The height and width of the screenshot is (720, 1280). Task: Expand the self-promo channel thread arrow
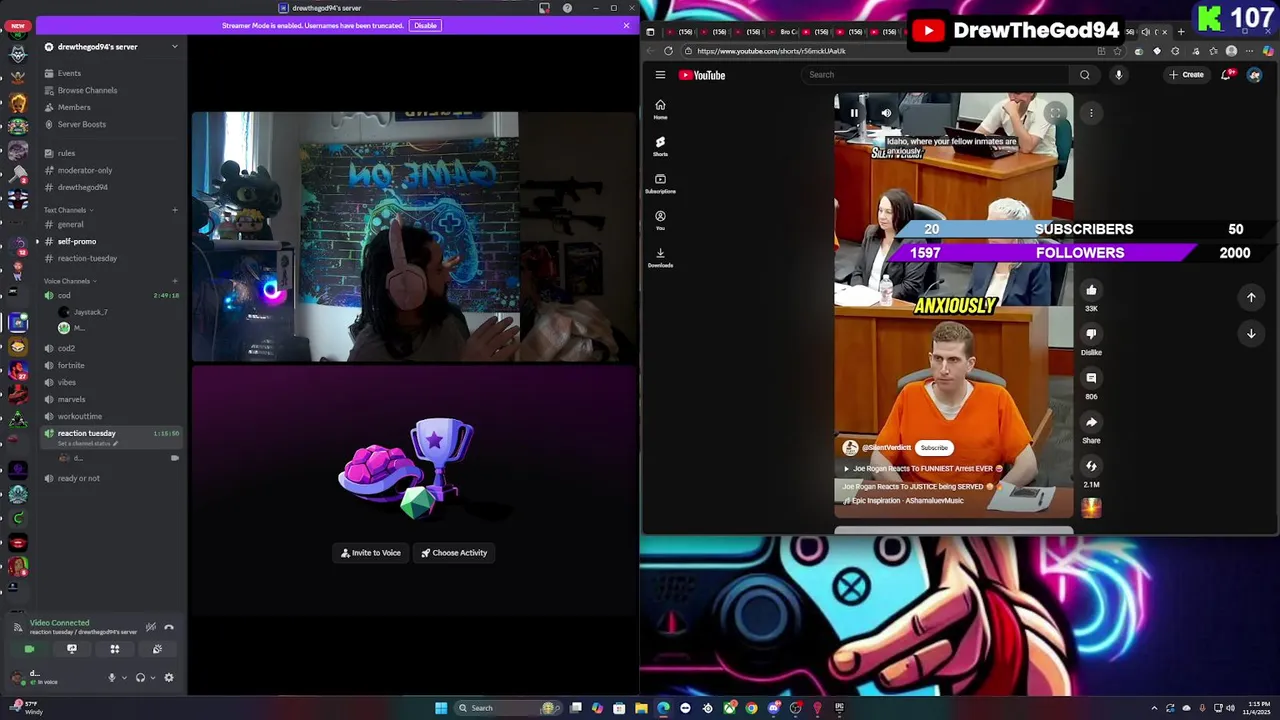[x=37, y=241]
